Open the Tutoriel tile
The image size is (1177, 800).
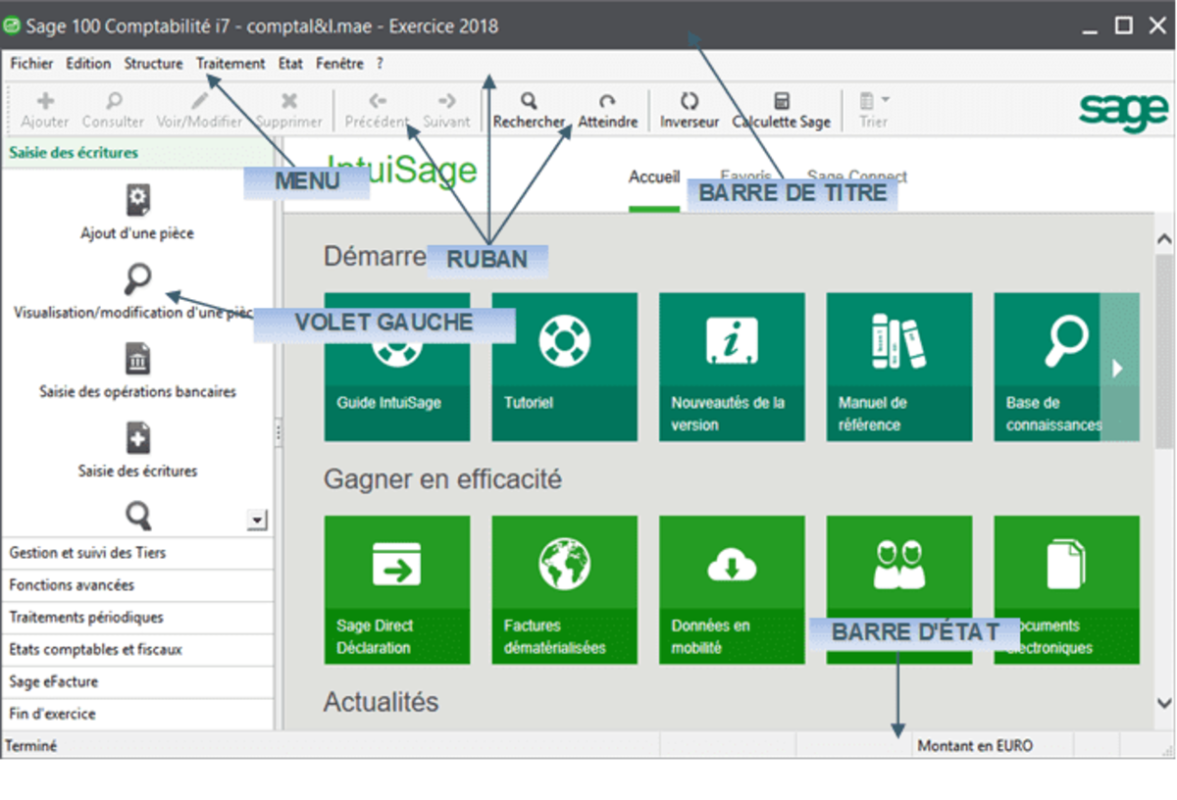(x=564, y=367)
